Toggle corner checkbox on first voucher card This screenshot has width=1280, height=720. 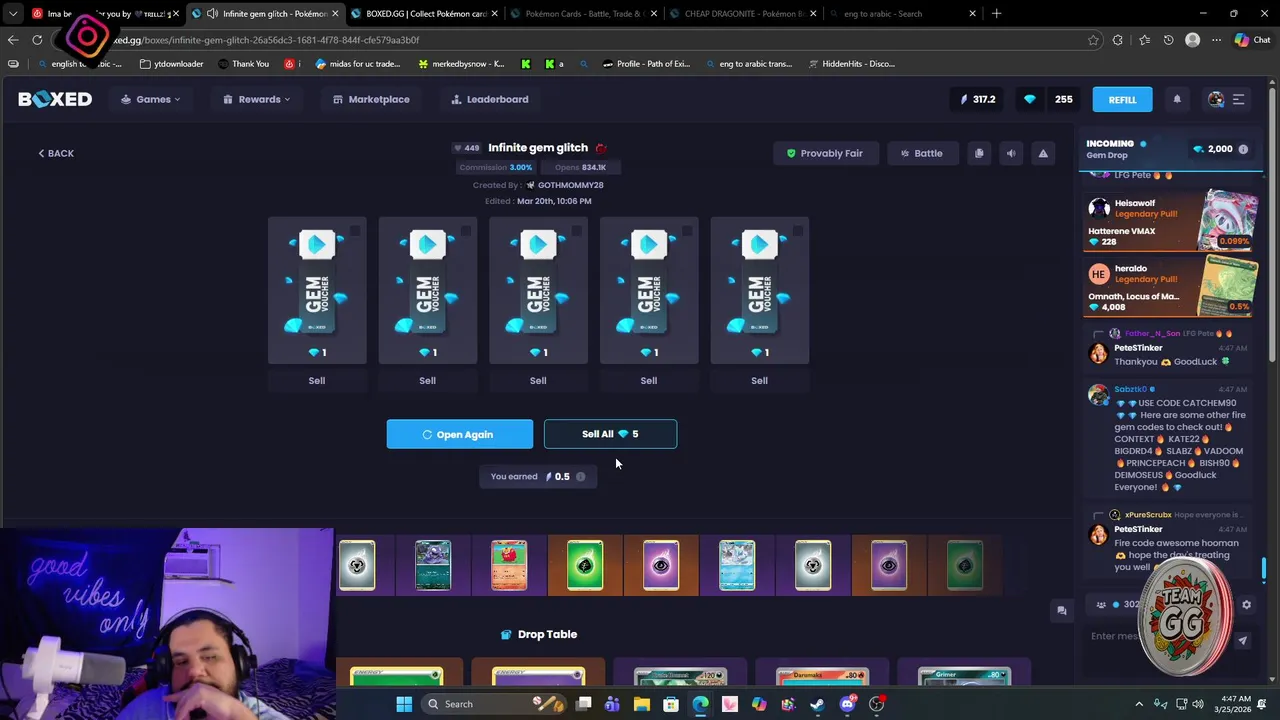pyautogui.click(x=355, y=231)
